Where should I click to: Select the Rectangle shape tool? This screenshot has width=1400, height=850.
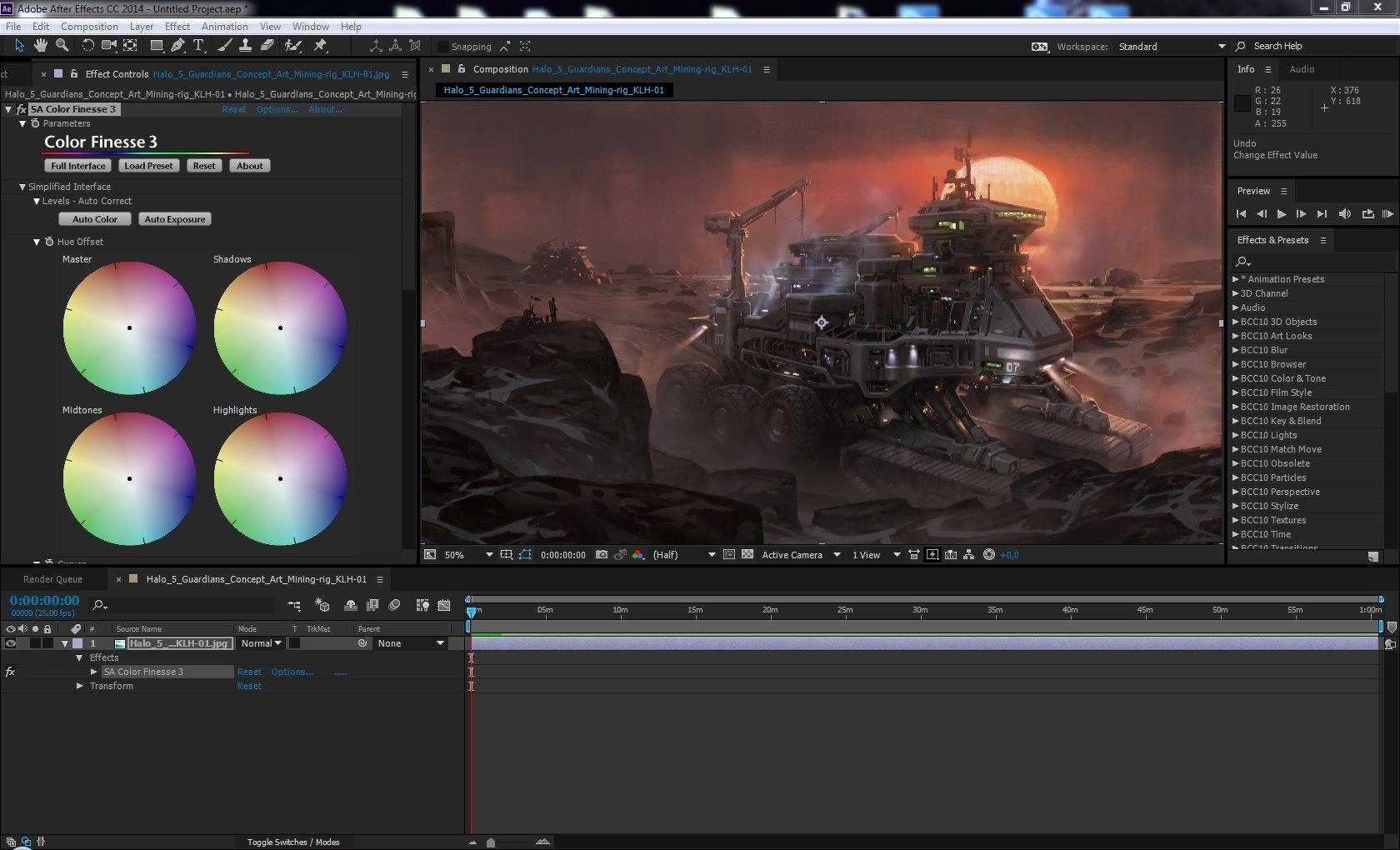(x=156, y=46)
